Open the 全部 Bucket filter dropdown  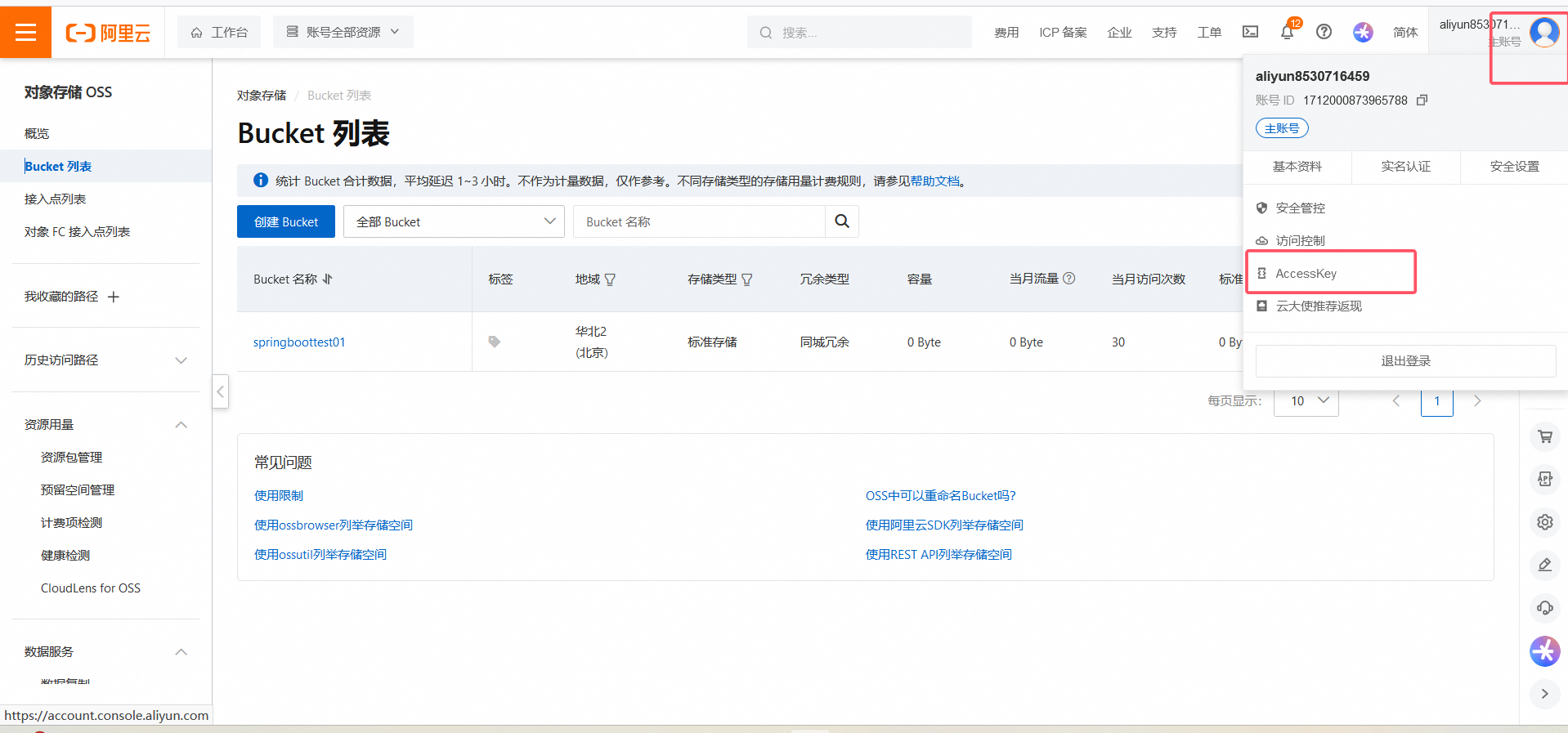[x=454, y=221]
